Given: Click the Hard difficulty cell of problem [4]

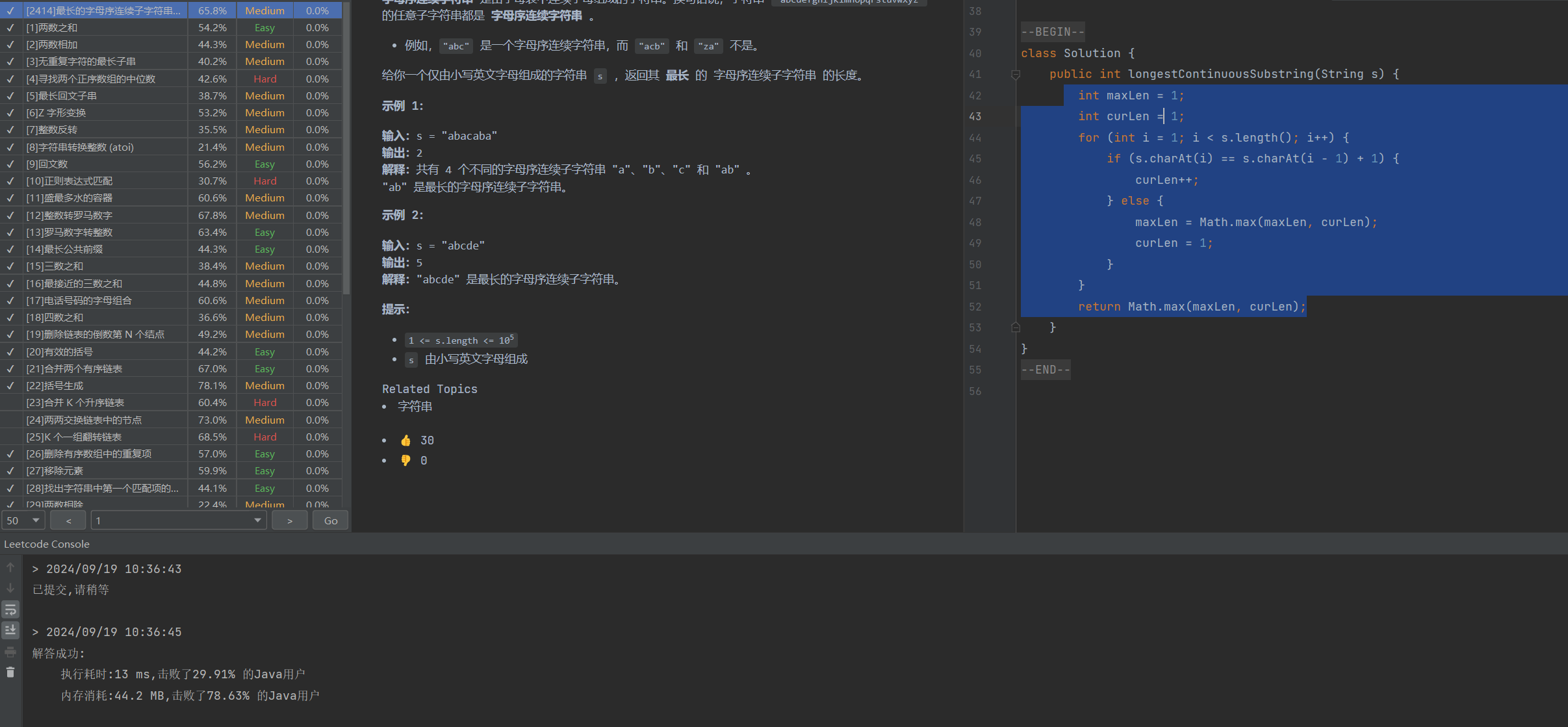Looking at the screenshot, I should pos(264,79).
